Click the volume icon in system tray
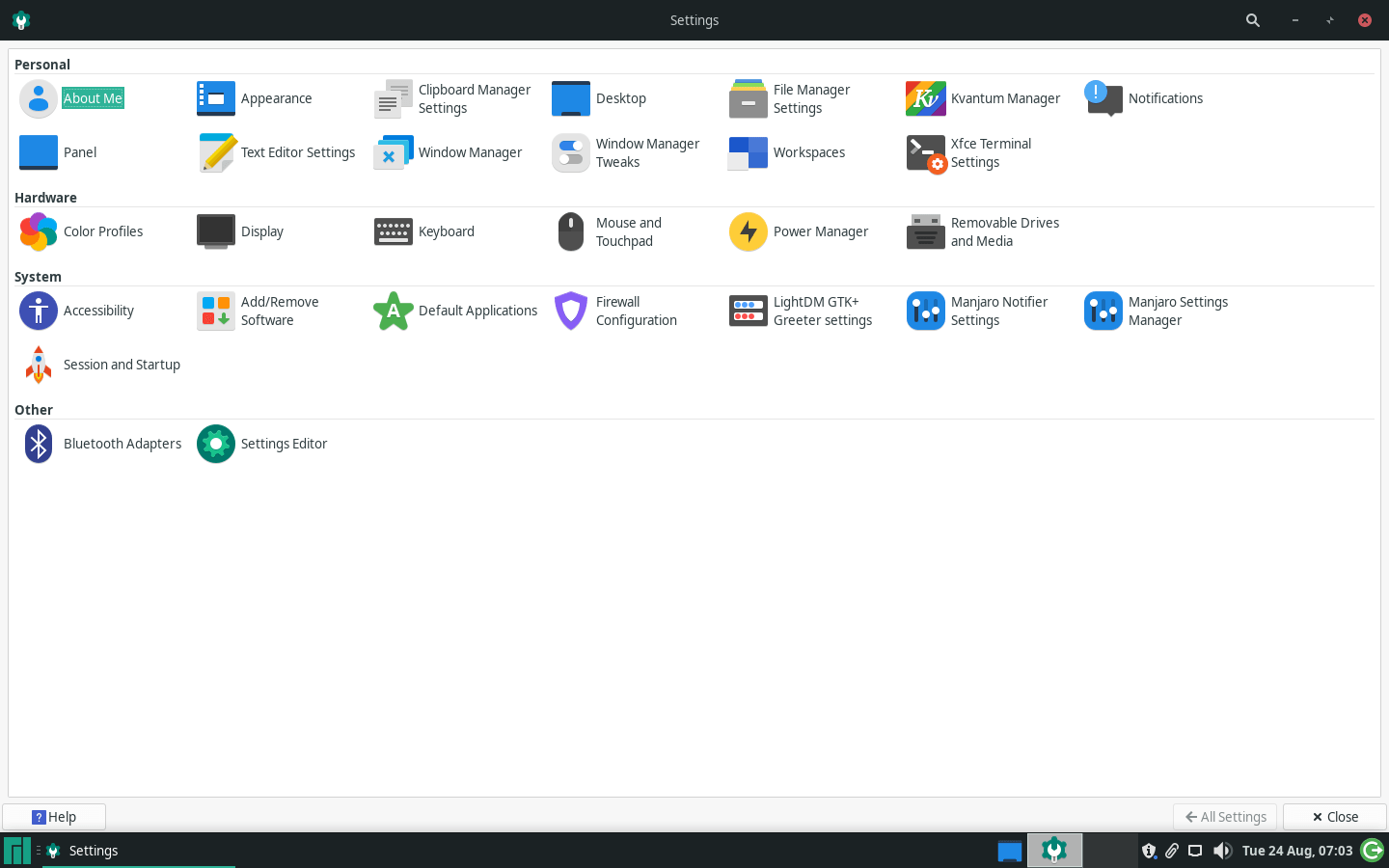Viewport: 1389px width, 868px height. pos(1222,851)
